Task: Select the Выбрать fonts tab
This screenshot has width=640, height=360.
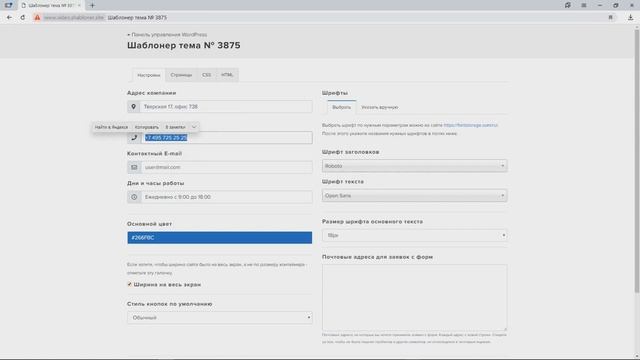Action: coord(341,107)
